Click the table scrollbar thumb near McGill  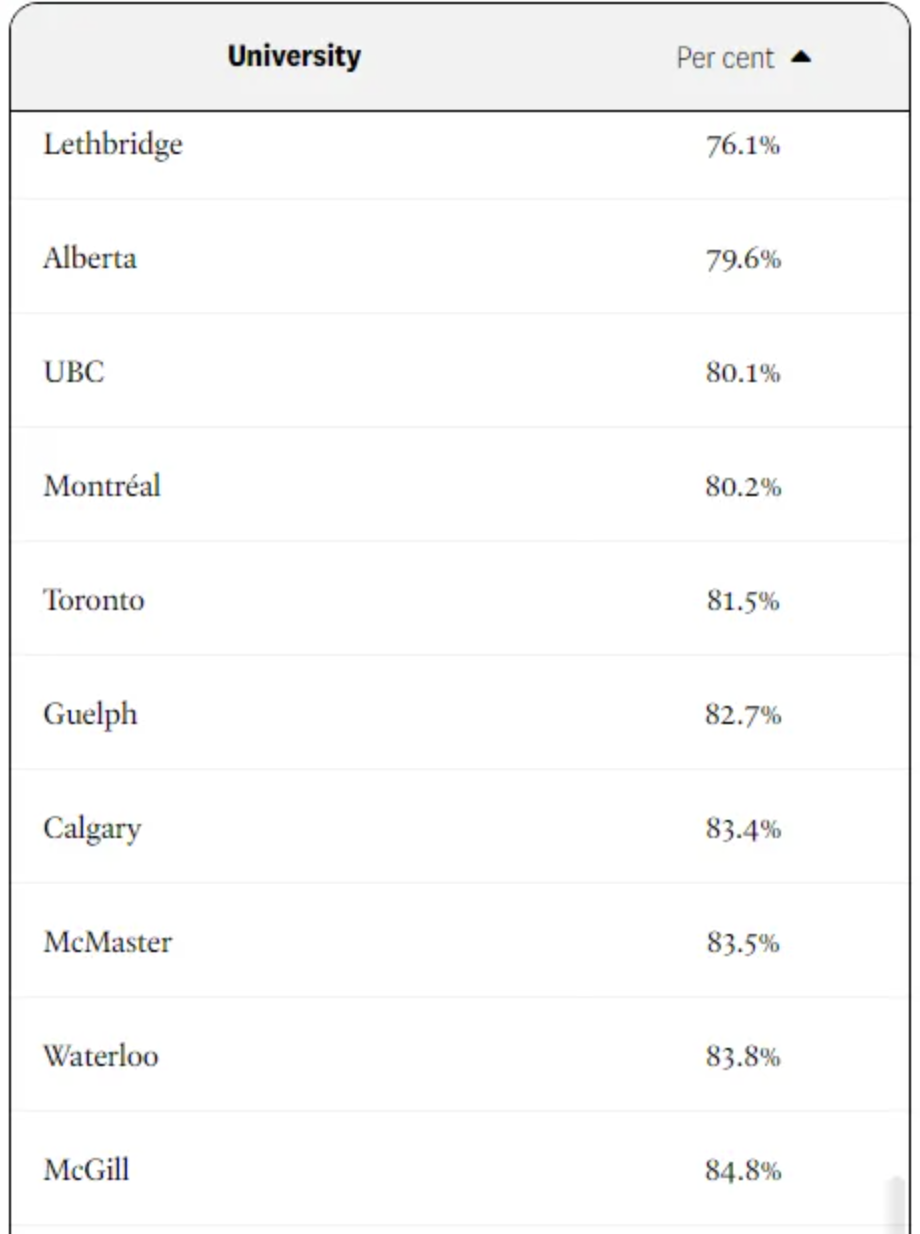tap(897, 1204)
